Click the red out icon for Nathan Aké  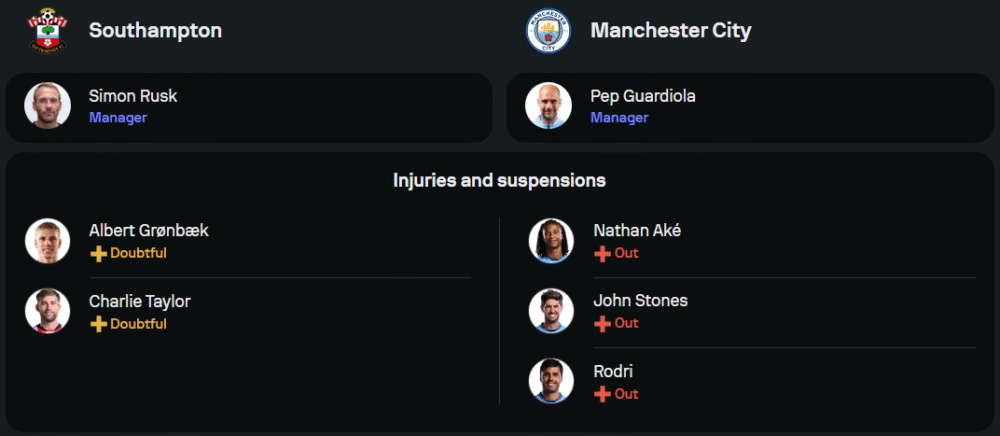point(602,254)
